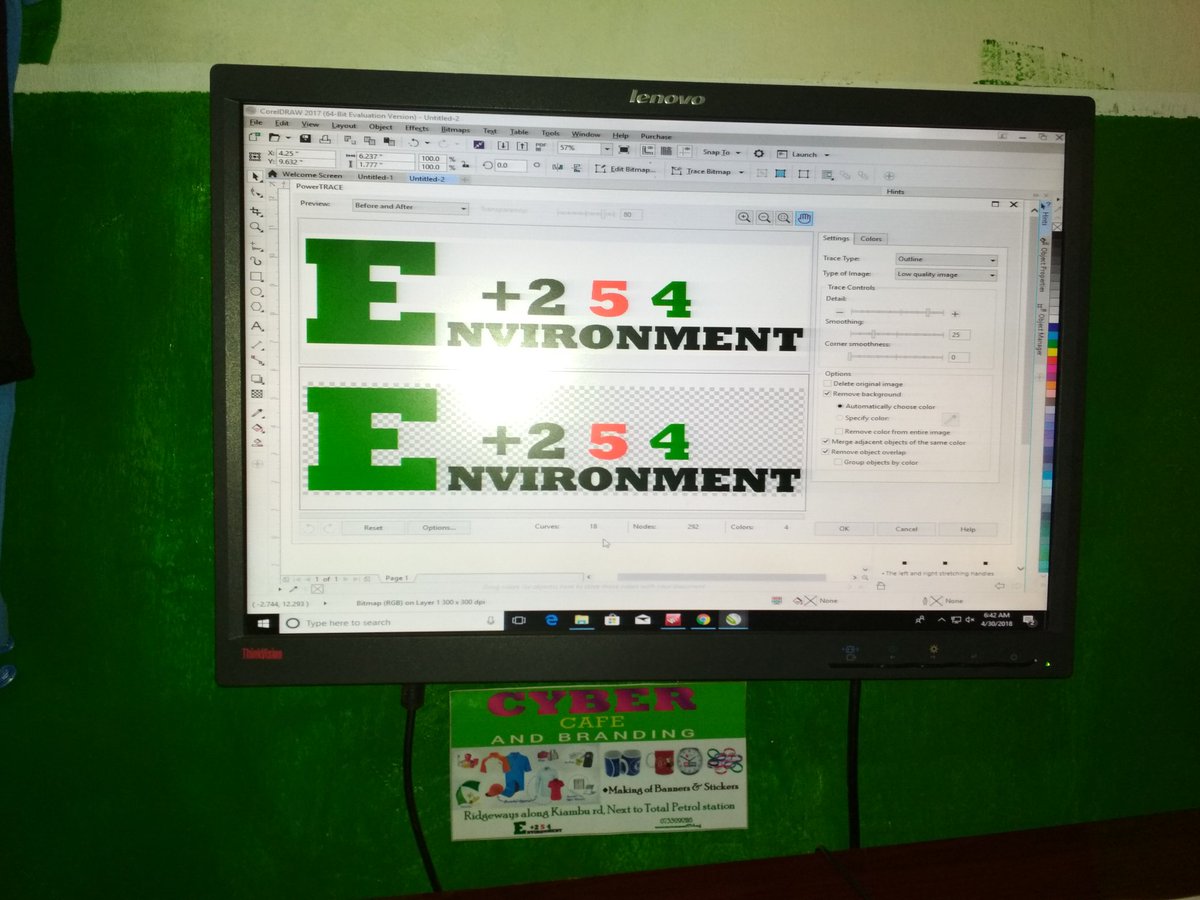Viewport: 1200px width, 900px height.
Task: Open Google Chrome from the taskbar
Action: point(703,620)
